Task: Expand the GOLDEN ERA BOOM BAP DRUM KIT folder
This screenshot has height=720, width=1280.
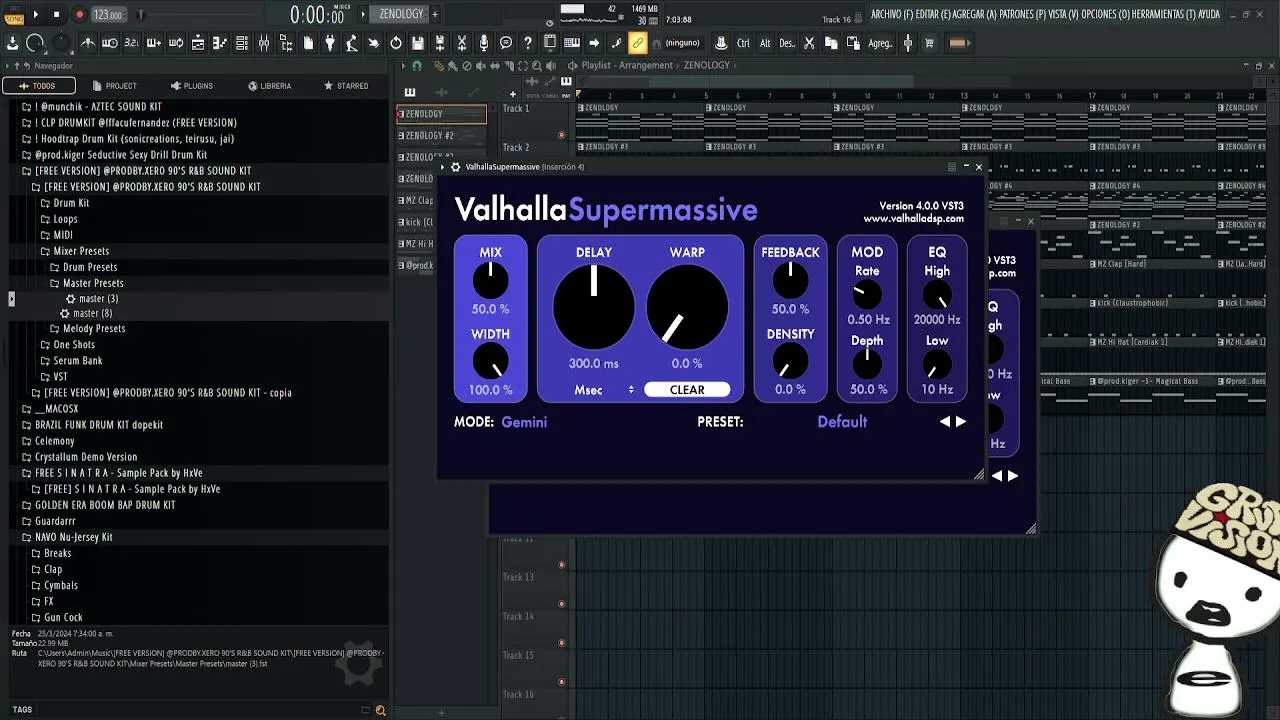Action: point(105,505)
